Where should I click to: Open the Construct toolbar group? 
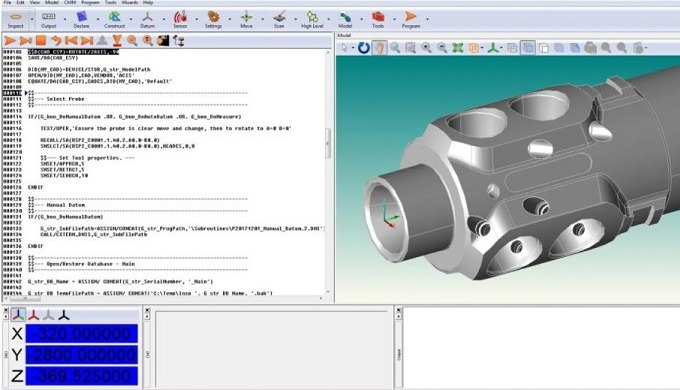pyautogui.click(x=114, y=20)
